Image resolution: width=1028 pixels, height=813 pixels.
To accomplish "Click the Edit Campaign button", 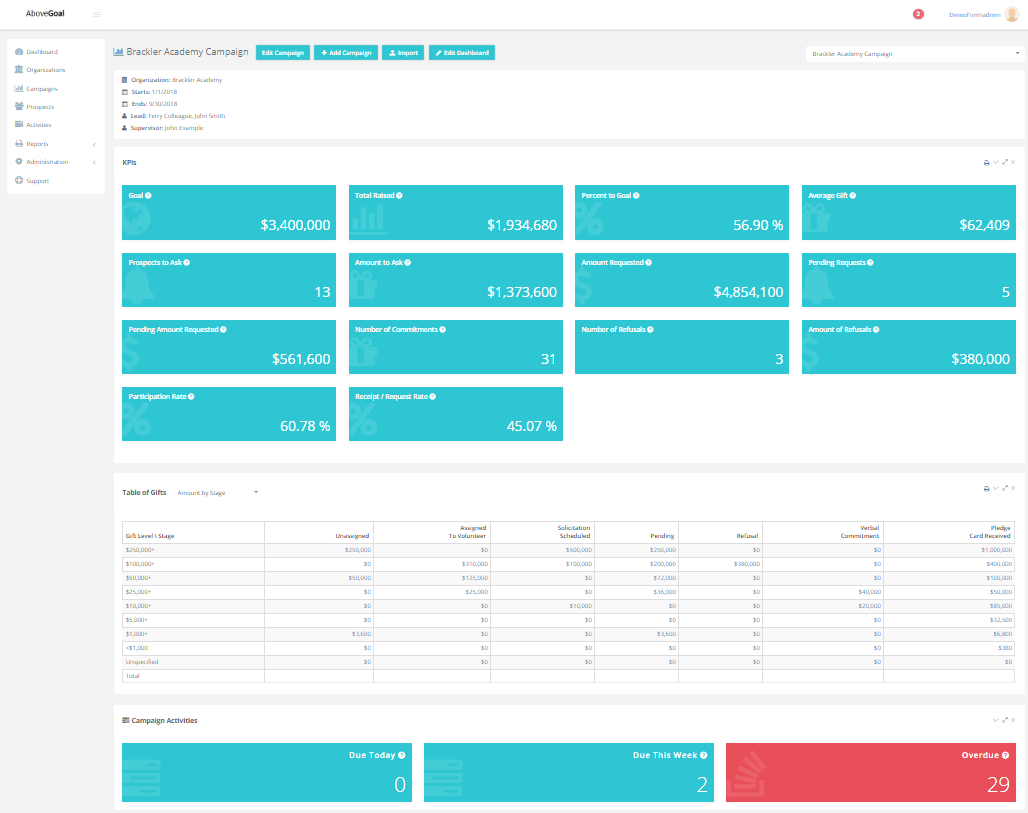I will coord(283,52).
